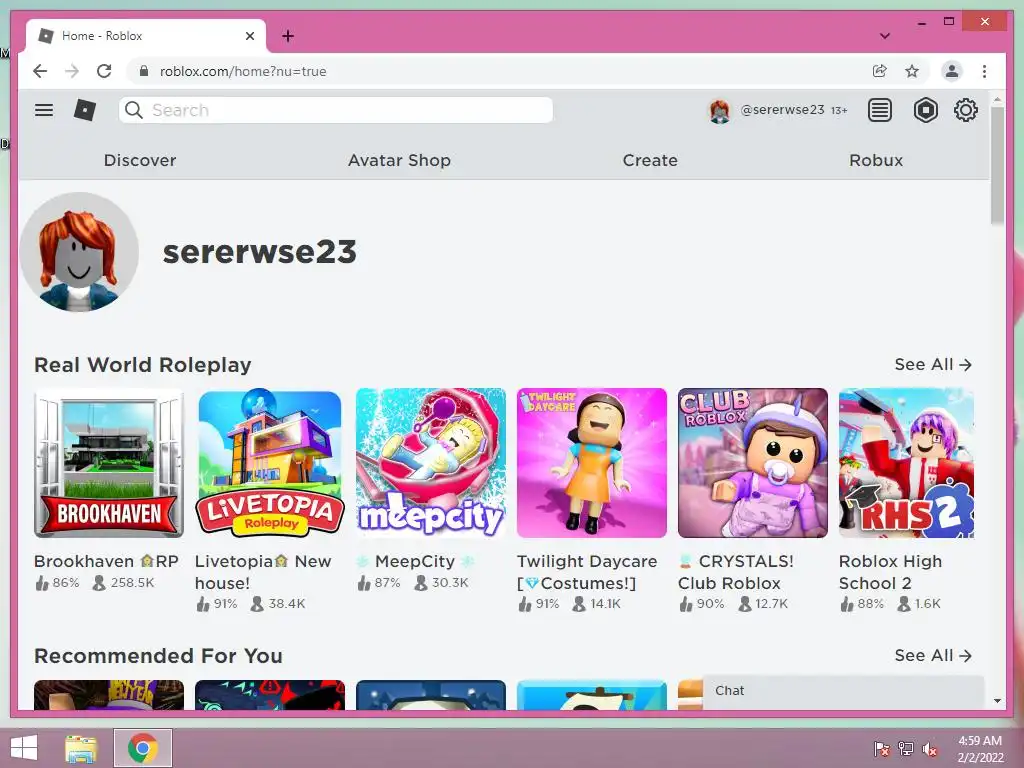Open the settings gear icon
1024x768 pixels.
965,110
